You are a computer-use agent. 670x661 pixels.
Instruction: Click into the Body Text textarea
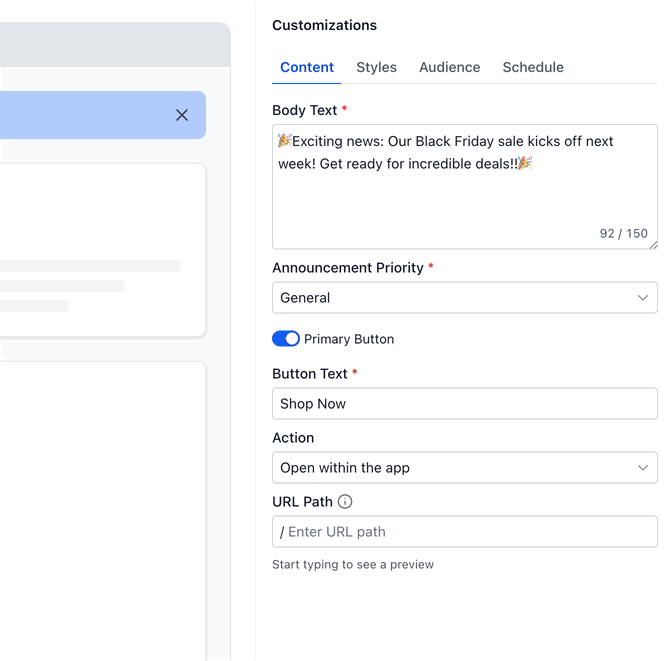pos(465,187)
